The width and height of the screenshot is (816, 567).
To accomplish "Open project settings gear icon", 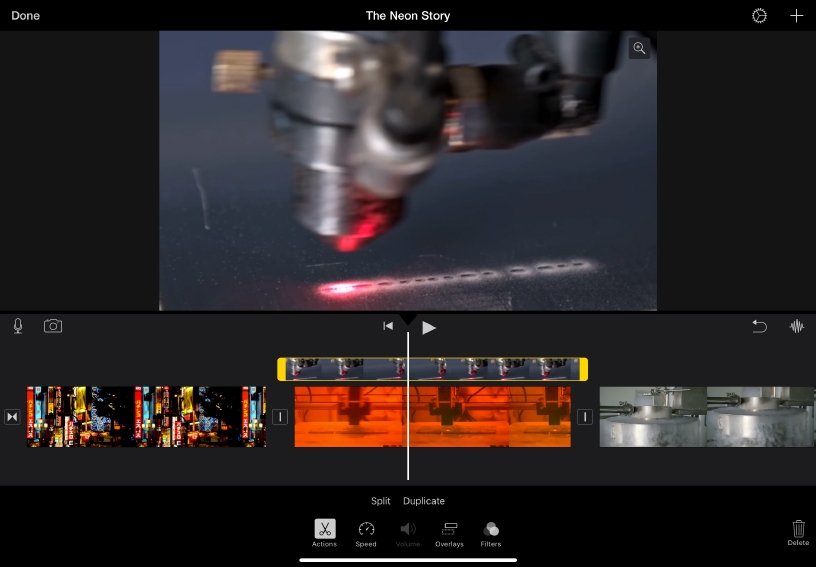I will (759, 16).
